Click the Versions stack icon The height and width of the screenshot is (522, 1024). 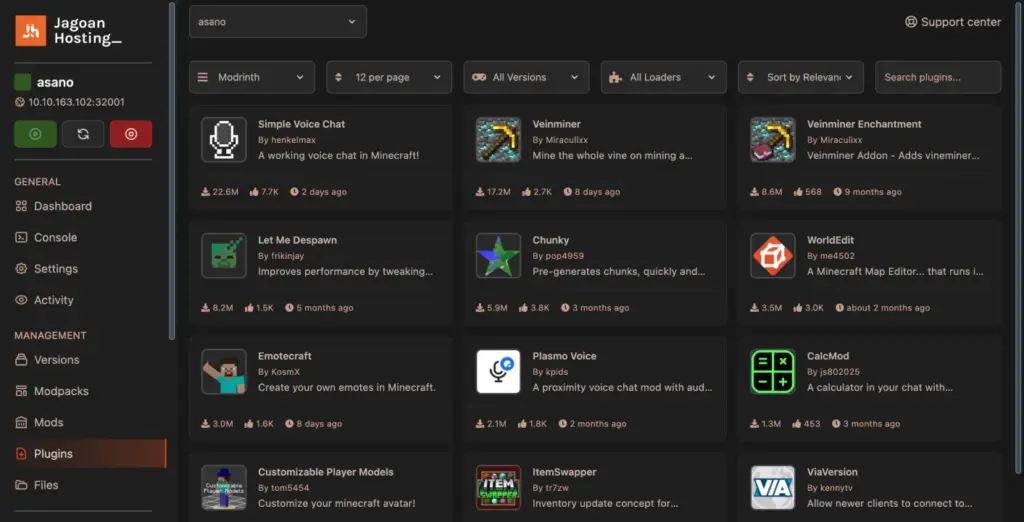pos(22,360)
